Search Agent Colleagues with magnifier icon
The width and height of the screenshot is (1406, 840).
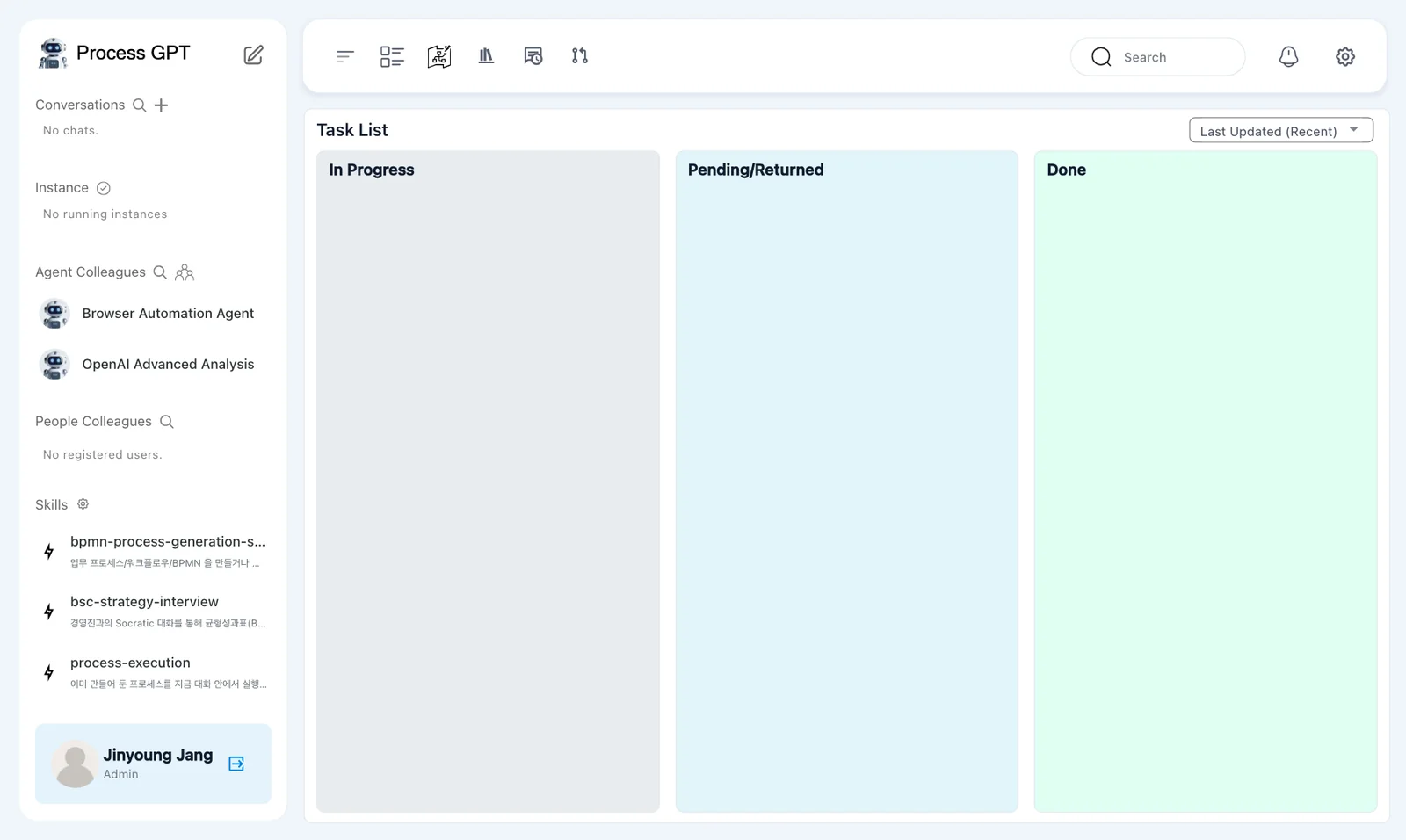coord(160,272)
